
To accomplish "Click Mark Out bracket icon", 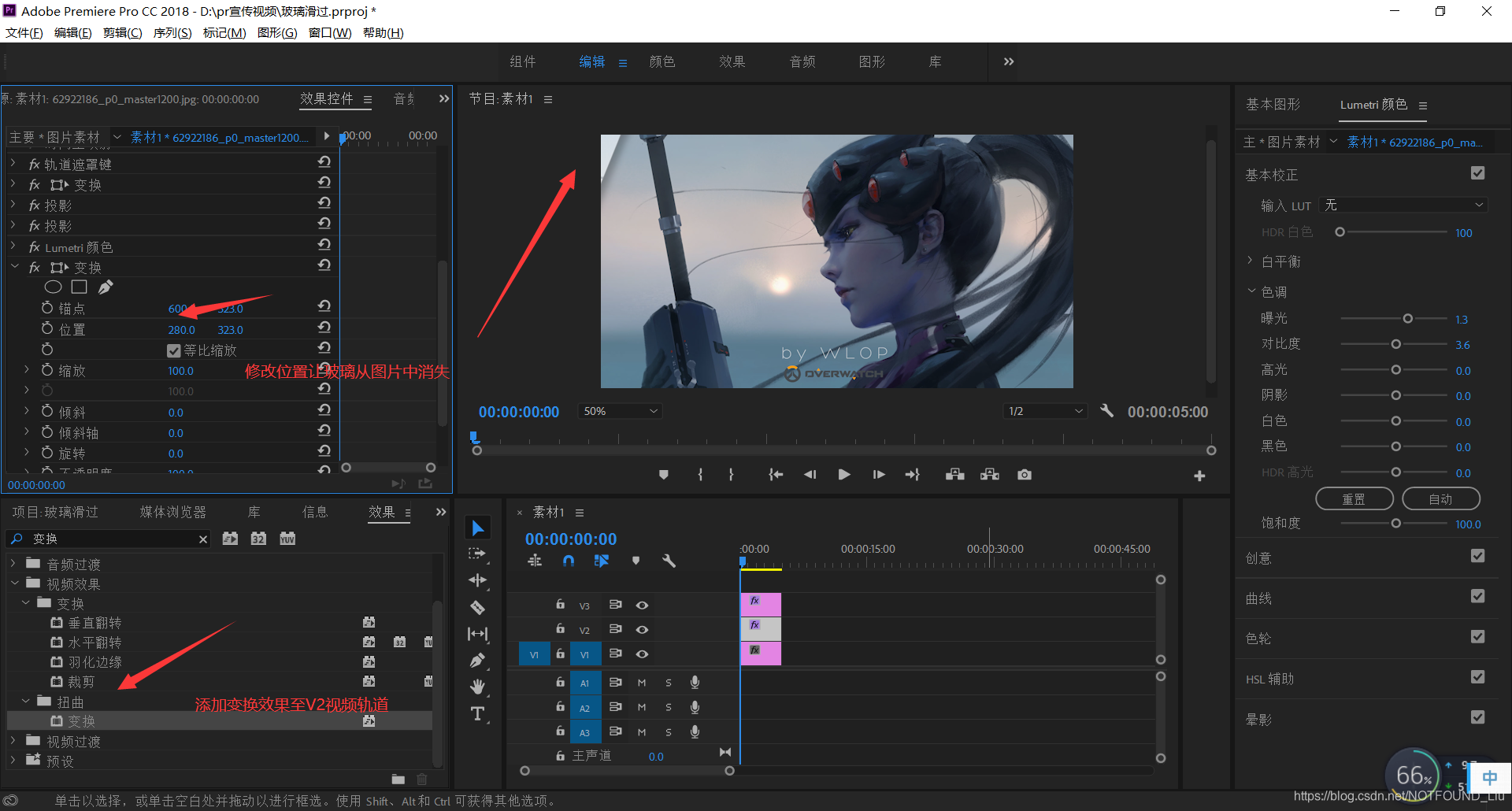I will [x=732, y=475].
